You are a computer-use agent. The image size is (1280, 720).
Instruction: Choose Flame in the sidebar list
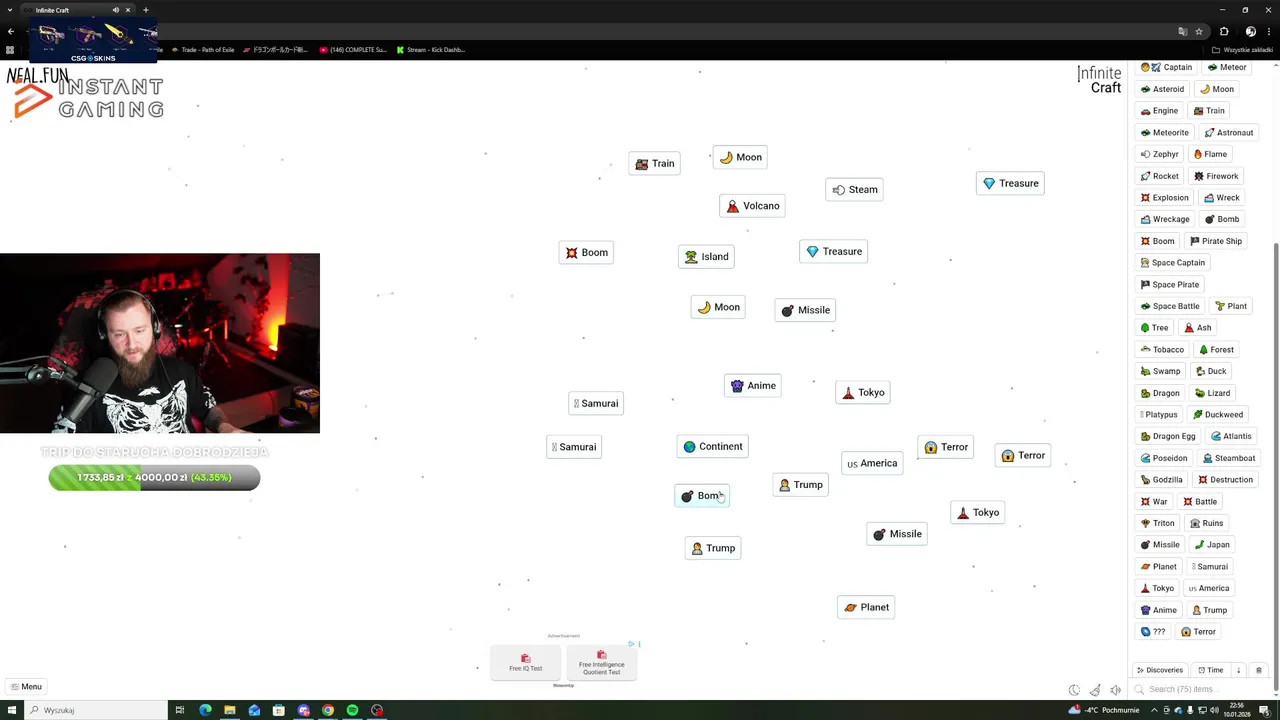tap(1210, 154)
